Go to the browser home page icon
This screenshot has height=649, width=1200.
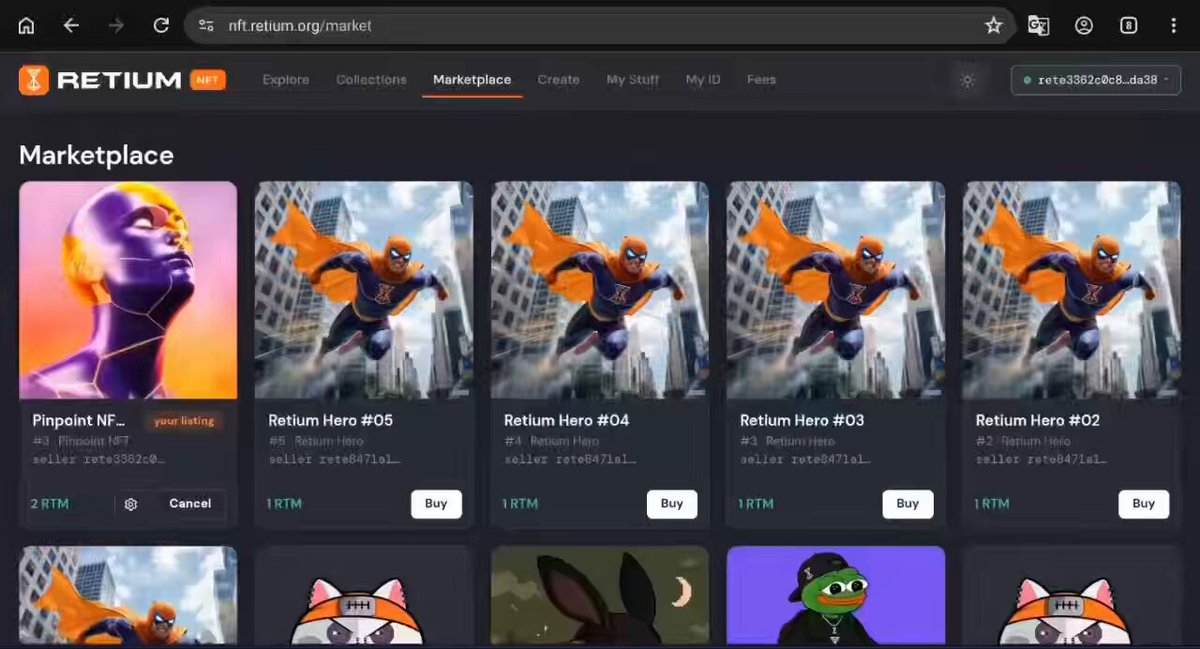coord(26,26)
